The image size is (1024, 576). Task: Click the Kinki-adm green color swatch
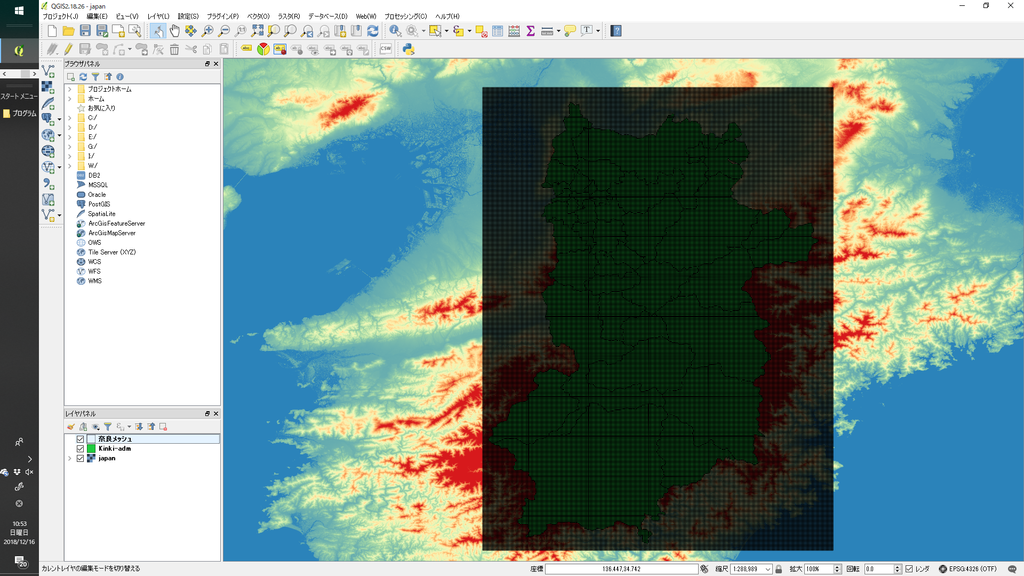point(91,449)
